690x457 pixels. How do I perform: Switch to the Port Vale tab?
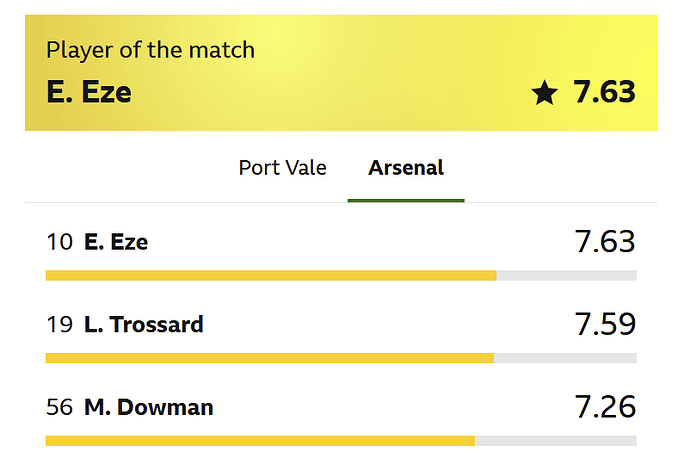282,167
